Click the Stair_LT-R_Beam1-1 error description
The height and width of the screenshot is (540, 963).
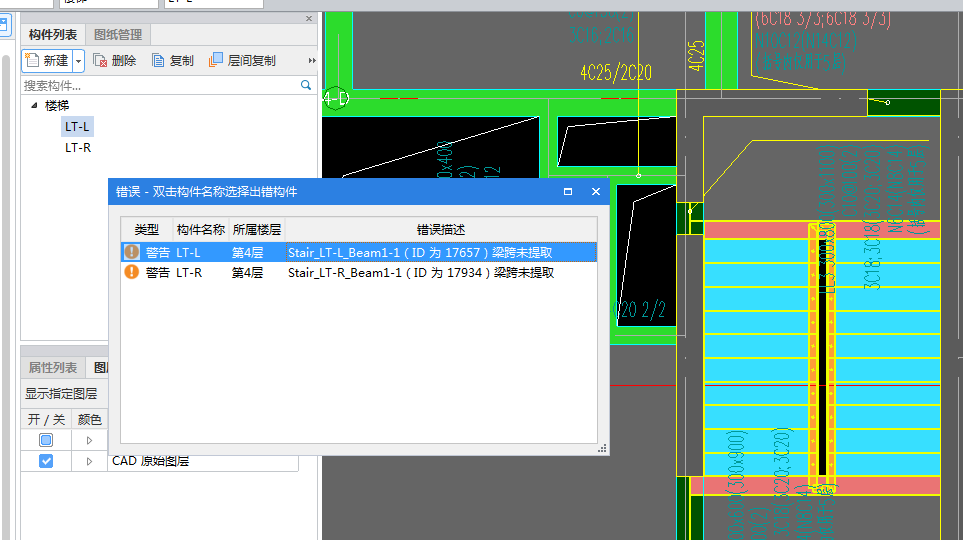click(x=421, y=273)
